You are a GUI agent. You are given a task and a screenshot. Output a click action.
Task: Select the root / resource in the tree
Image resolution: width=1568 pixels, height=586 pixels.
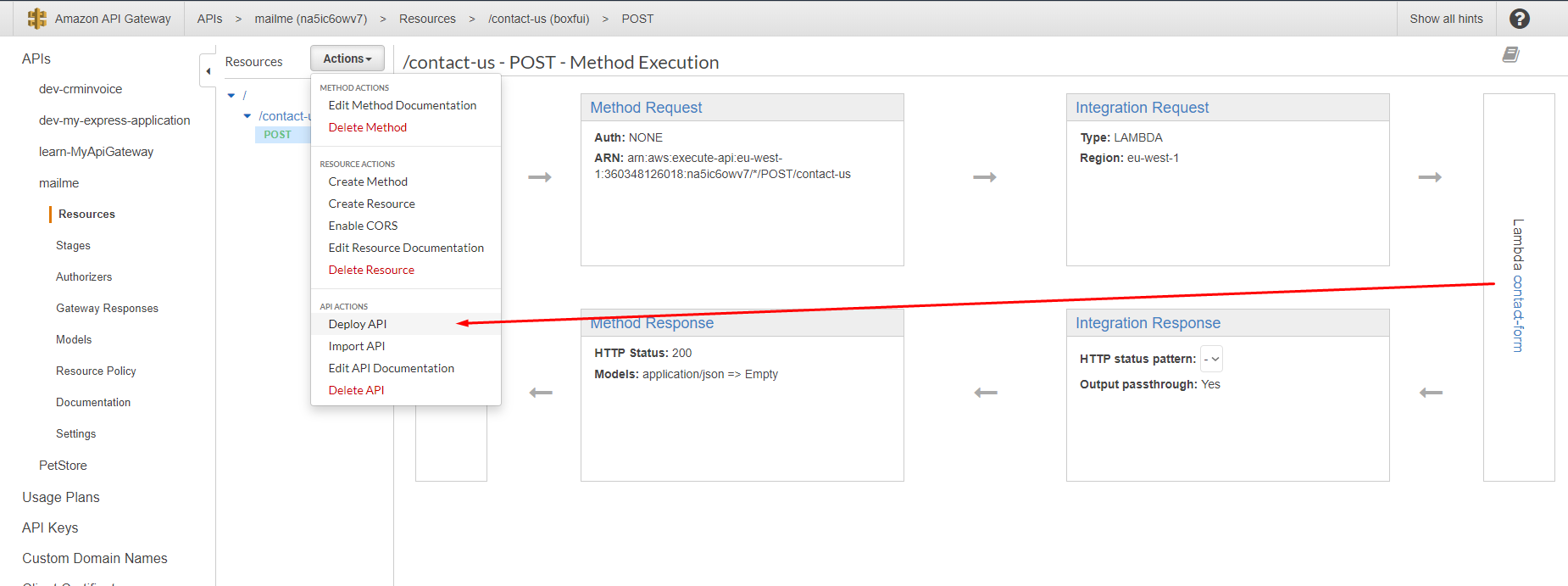[x=244, y=96]
